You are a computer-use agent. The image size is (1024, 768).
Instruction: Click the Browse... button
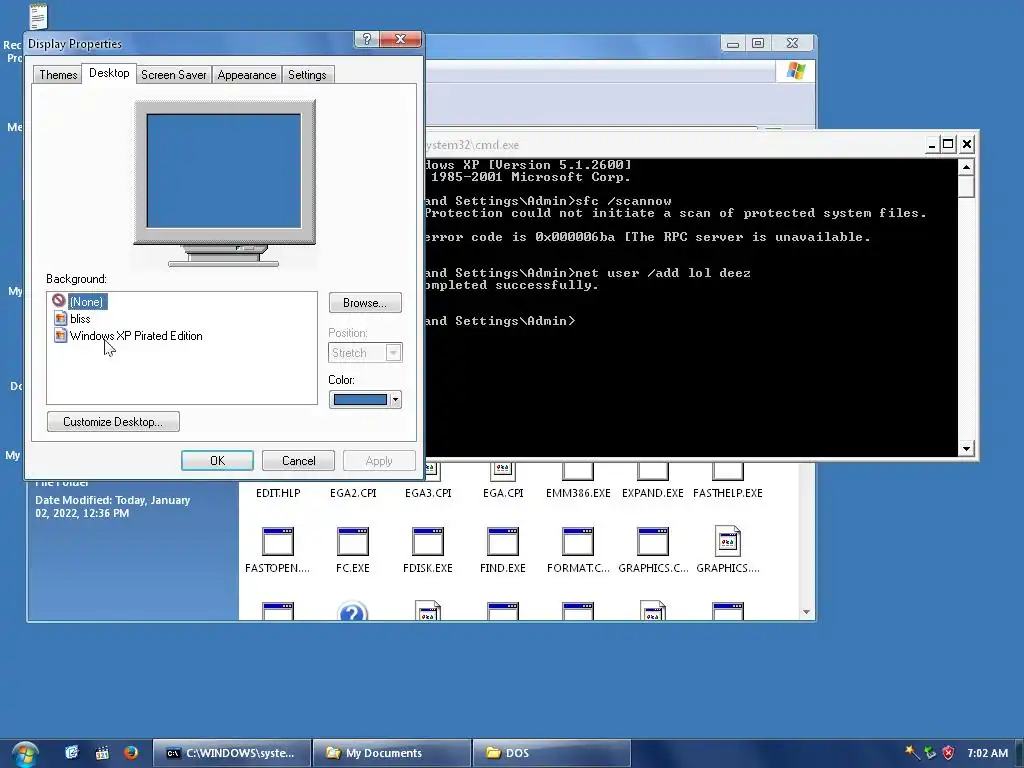(x=365, y=303)
